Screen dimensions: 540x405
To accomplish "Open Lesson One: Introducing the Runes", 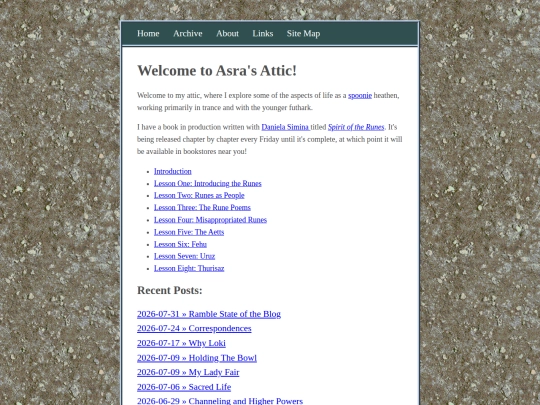I will (x=208, y=183).
